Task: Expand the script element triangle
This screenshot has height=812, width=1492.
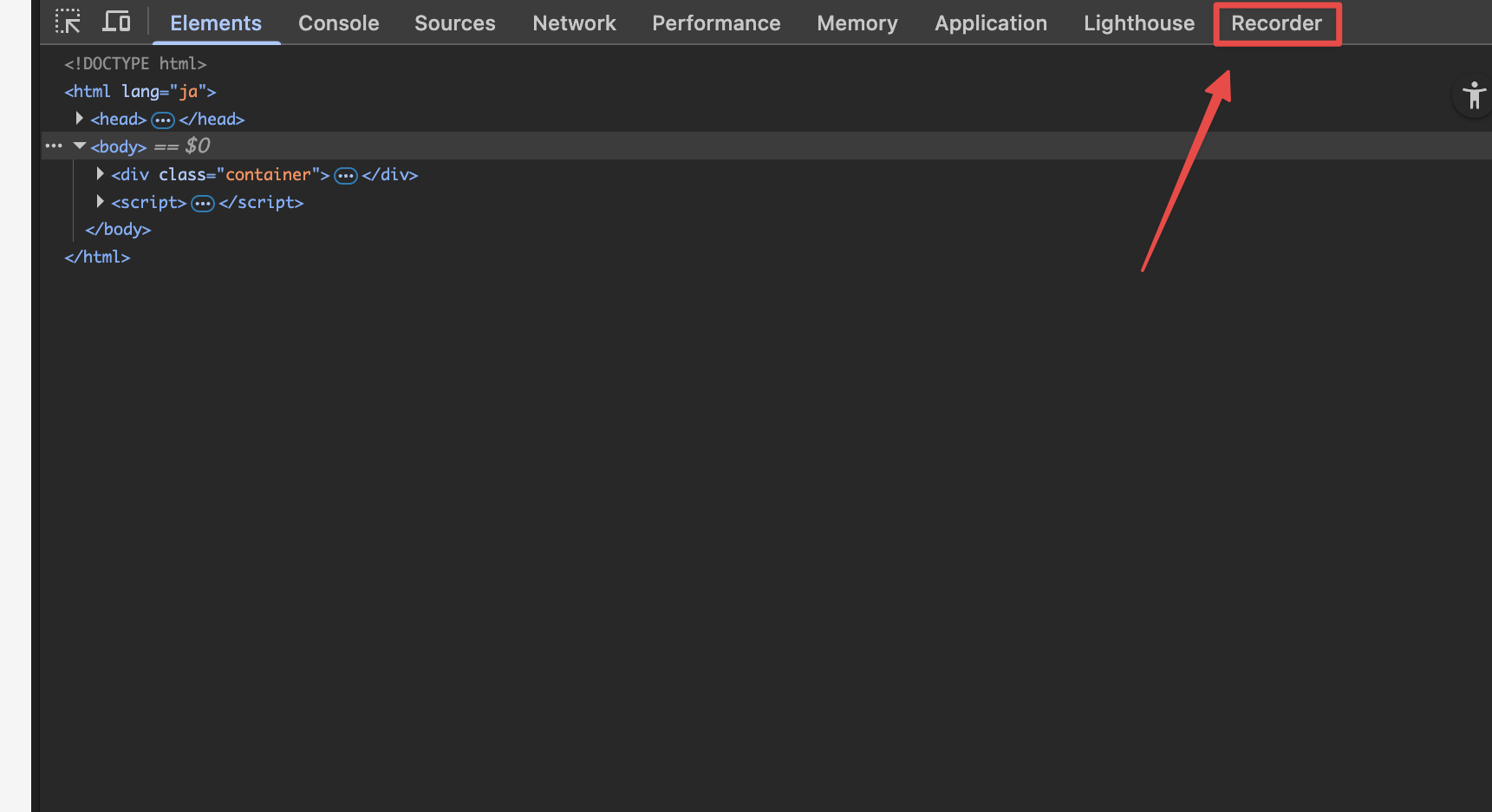Action: click(101, 202)
